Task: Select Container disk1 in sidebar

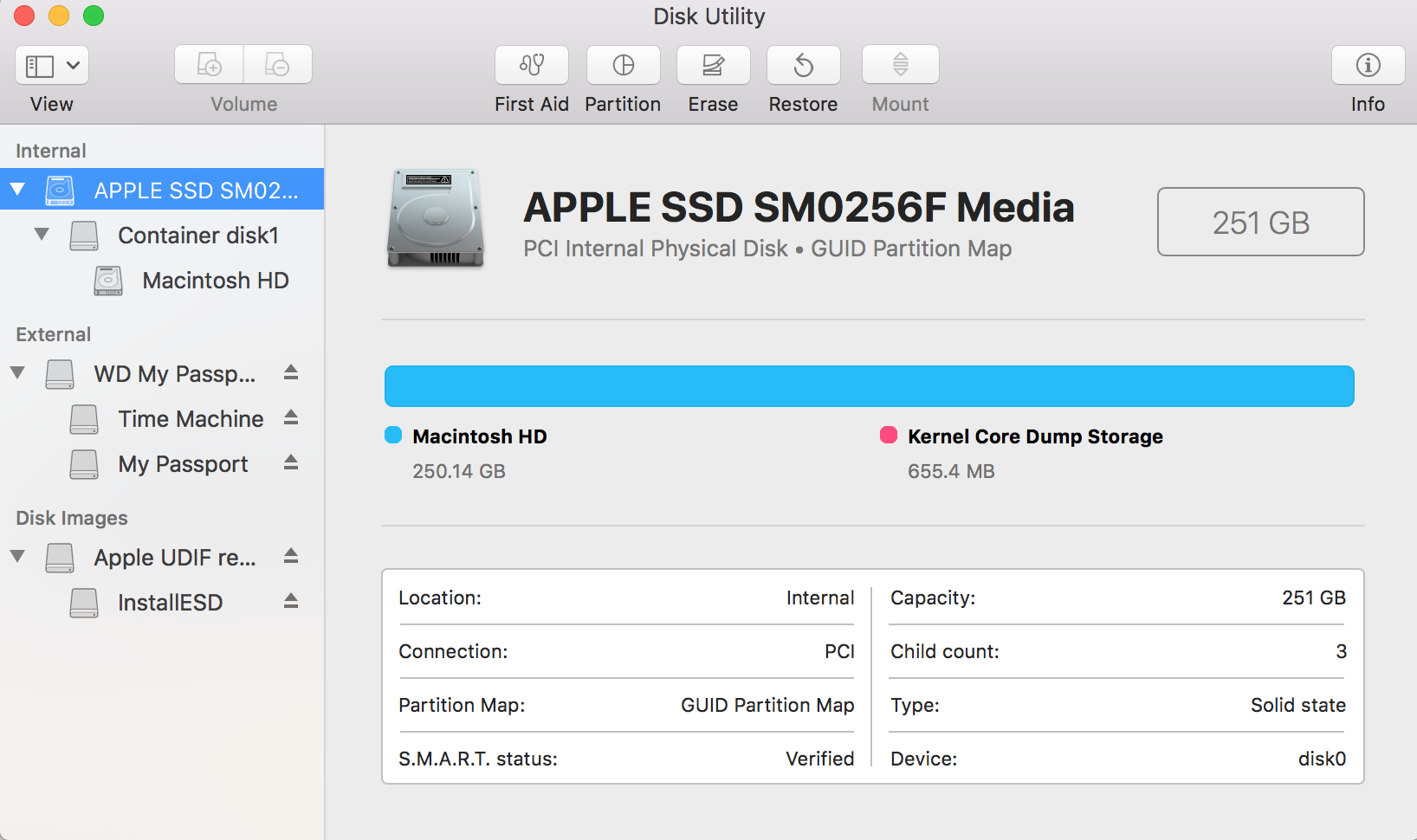Action: coord(162,235)
